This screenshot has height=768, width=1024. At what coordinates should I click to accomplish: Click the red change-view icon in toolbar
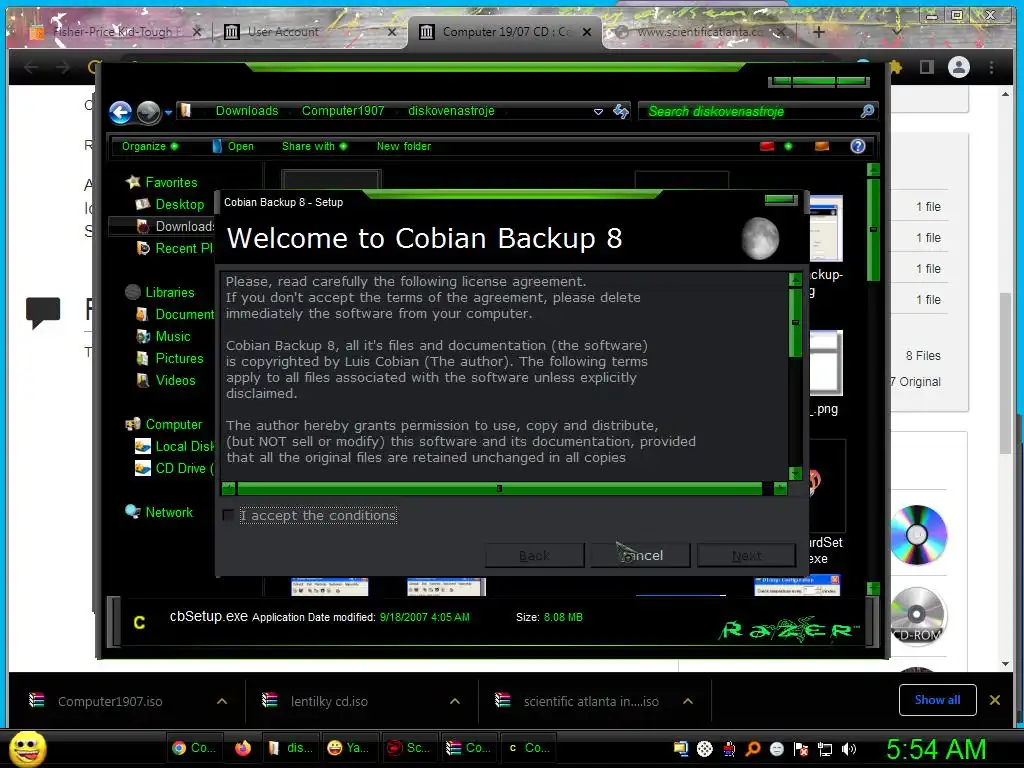pos(767,146)
